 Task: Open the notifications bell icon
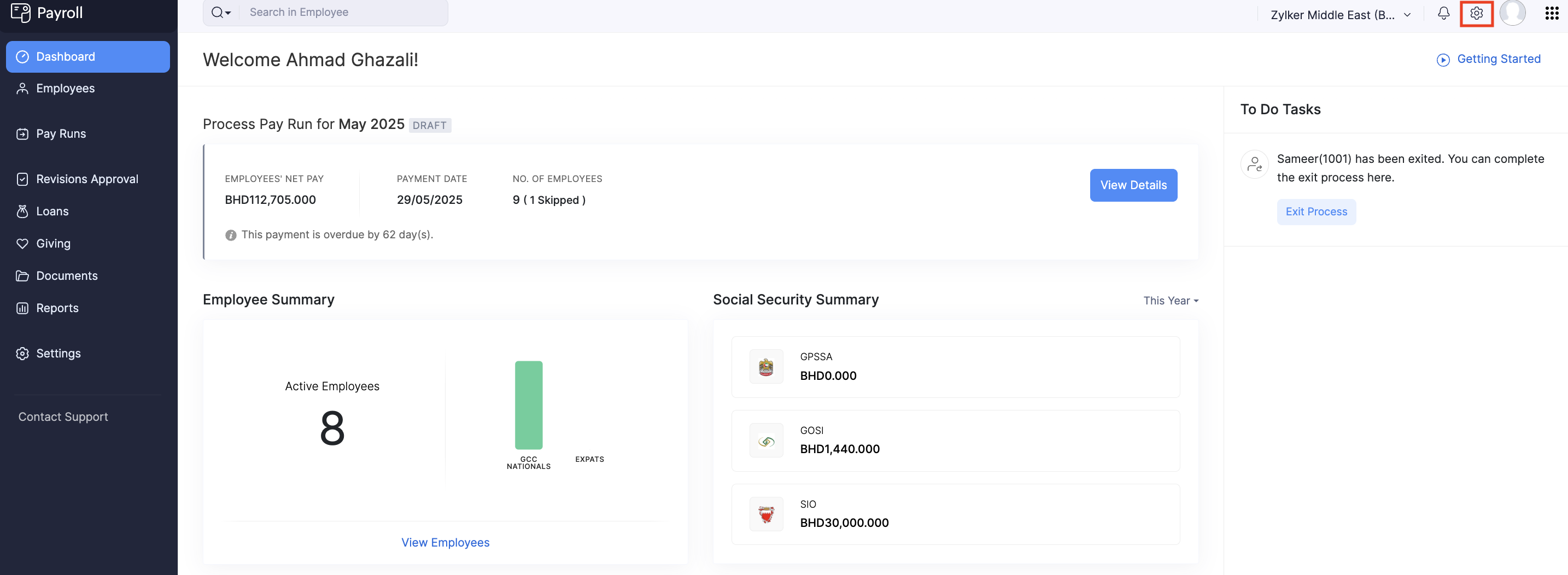(x=1443, y=13)
